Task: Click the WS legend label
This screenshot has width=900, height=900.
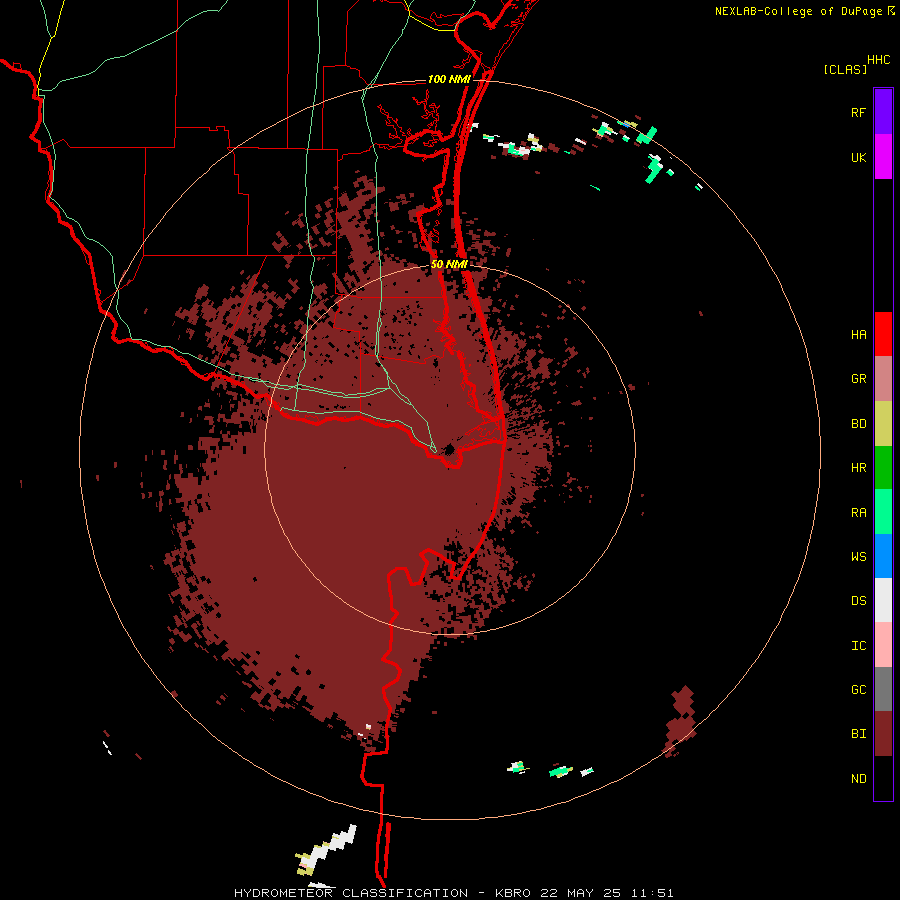Action: [x=858, y=557]
